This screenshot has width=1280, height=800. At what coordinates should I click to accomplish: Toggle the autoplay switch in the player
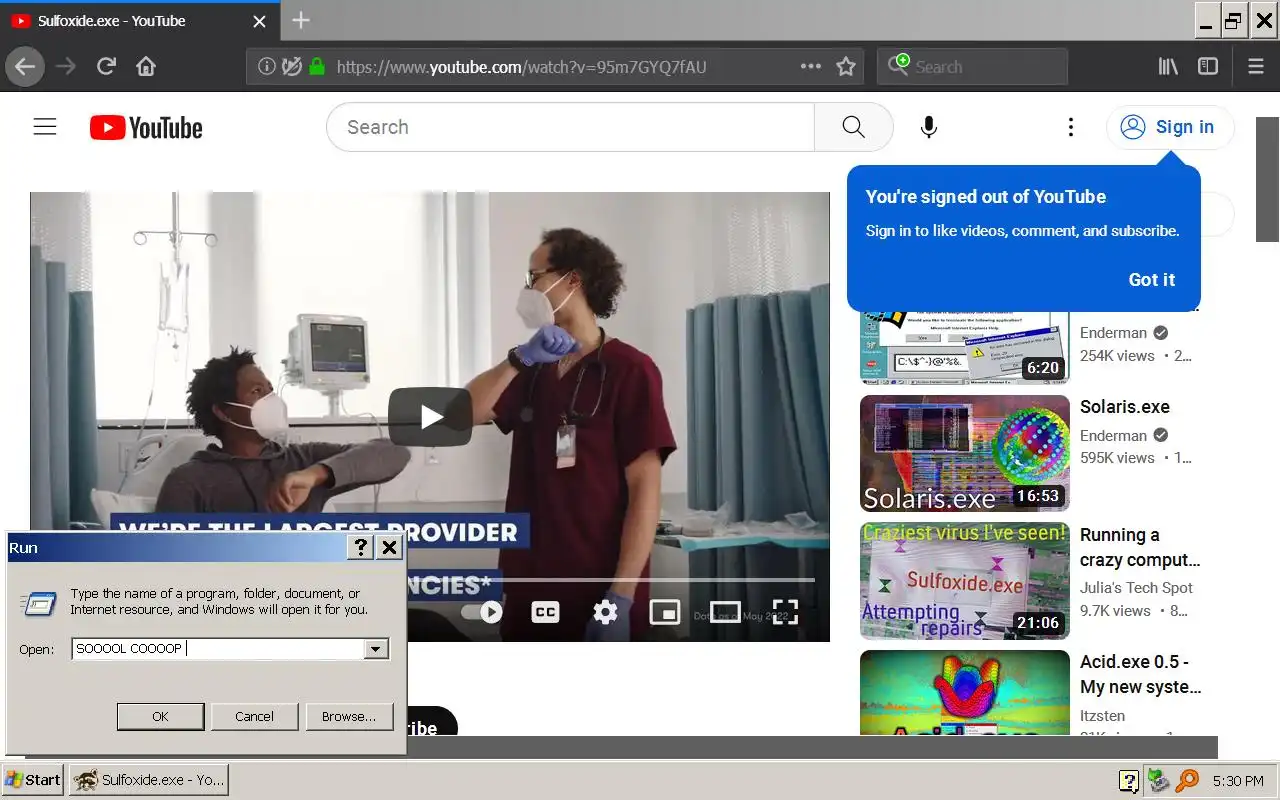point(483,612)
